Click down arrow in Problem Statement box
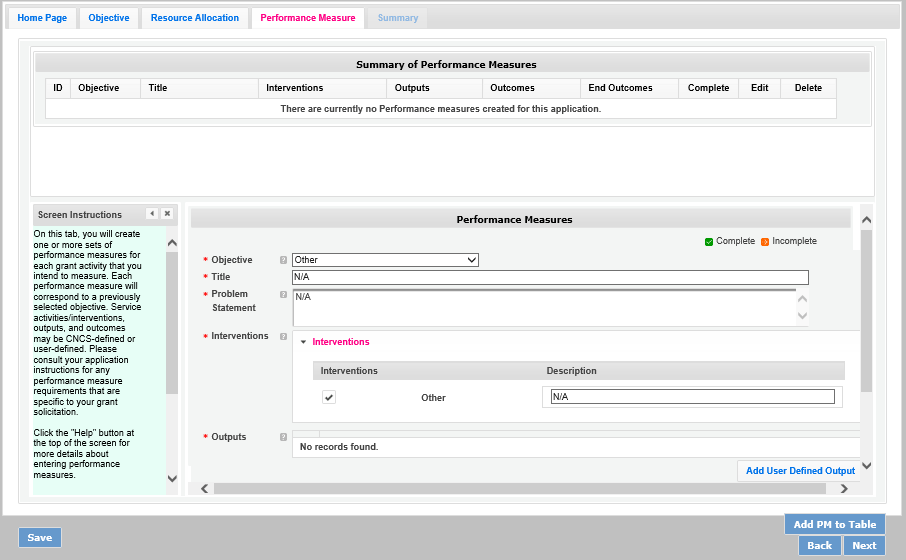 tap(803, 316)
